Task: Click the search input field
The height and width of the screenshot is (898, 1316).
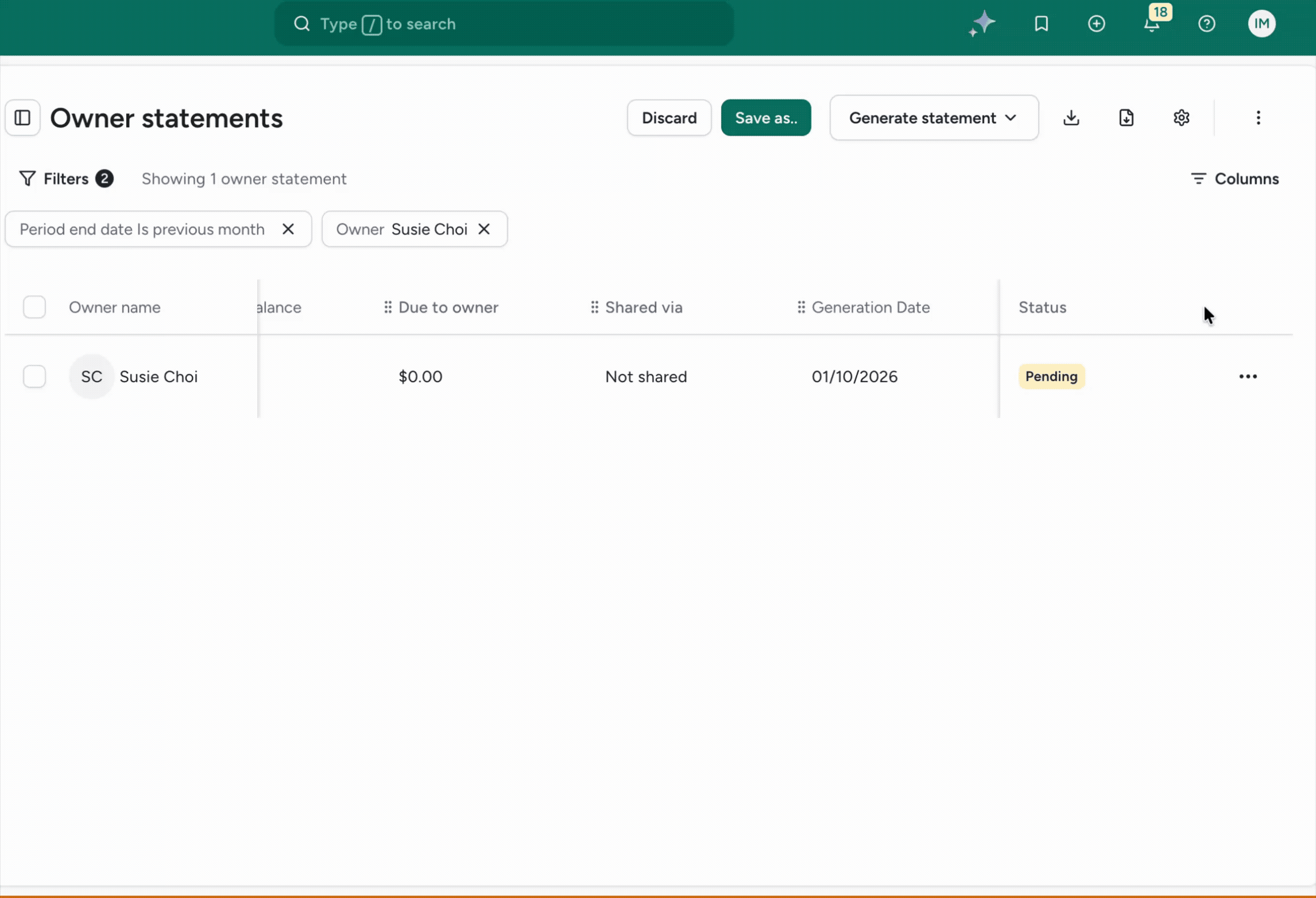Action: (x=504, y=24)
